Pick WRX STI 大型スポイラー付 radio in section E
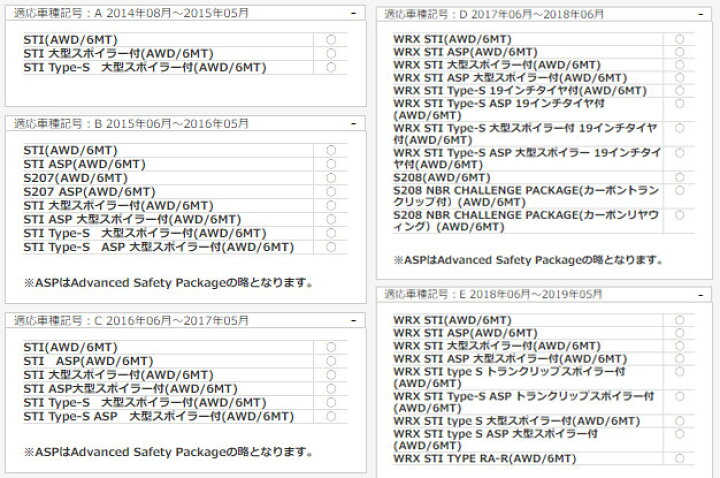 pyautogui.click(x=680, y=346)
